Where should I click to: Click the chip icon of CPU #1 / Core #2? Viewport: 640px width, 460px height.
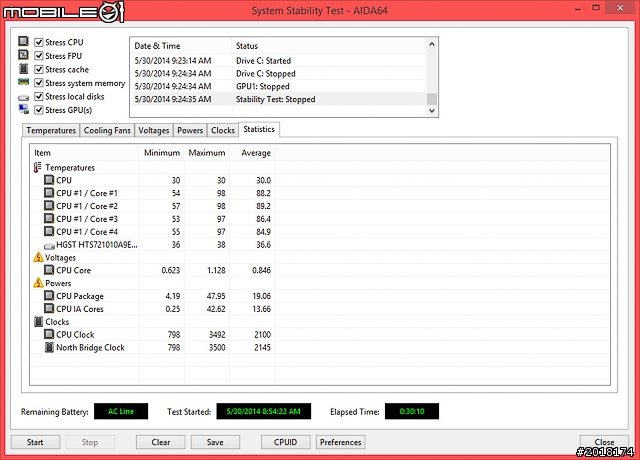pos(49,206)
